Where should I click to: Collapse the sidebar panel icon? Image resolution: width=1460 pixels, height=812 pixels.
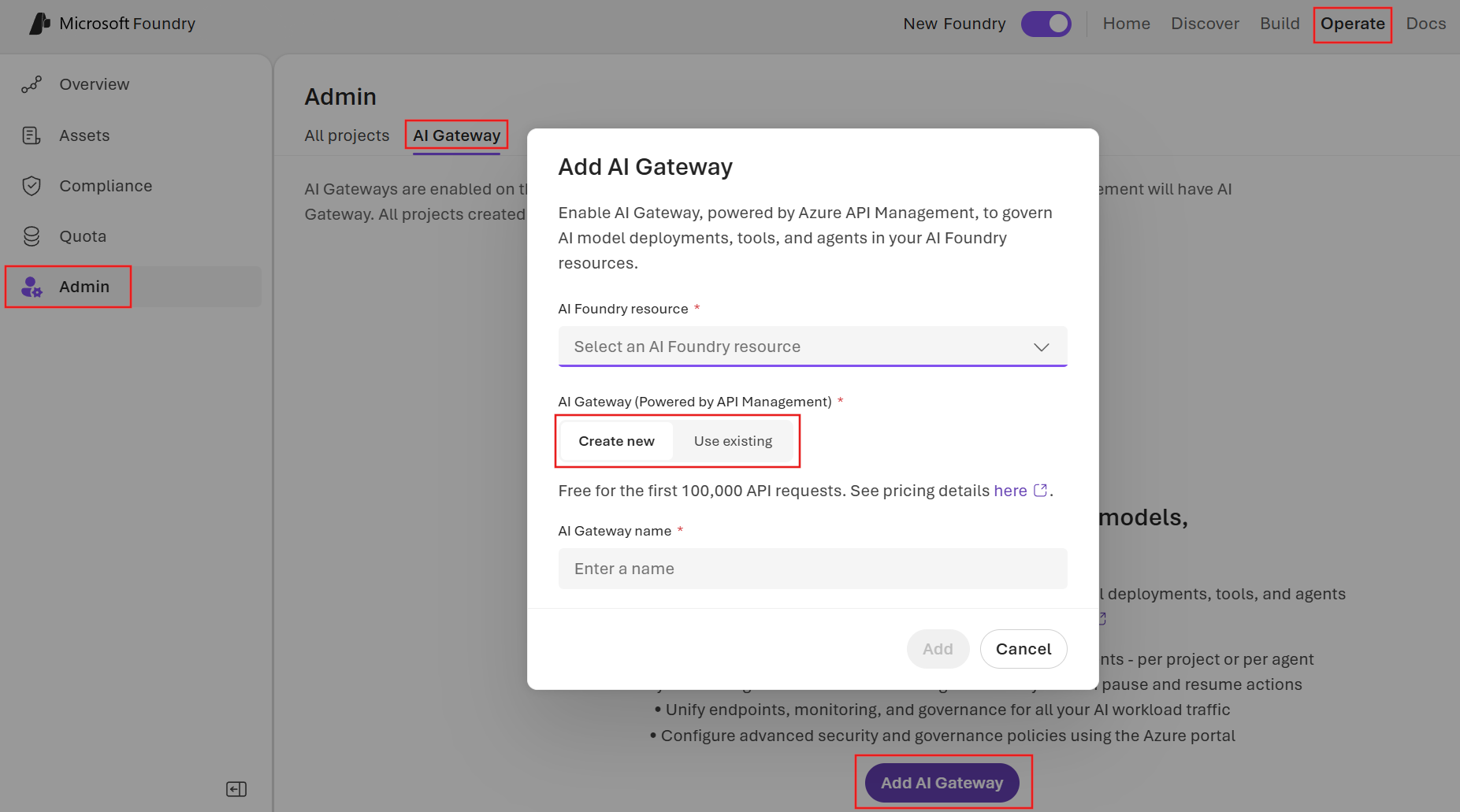click(x=236, y=789)
